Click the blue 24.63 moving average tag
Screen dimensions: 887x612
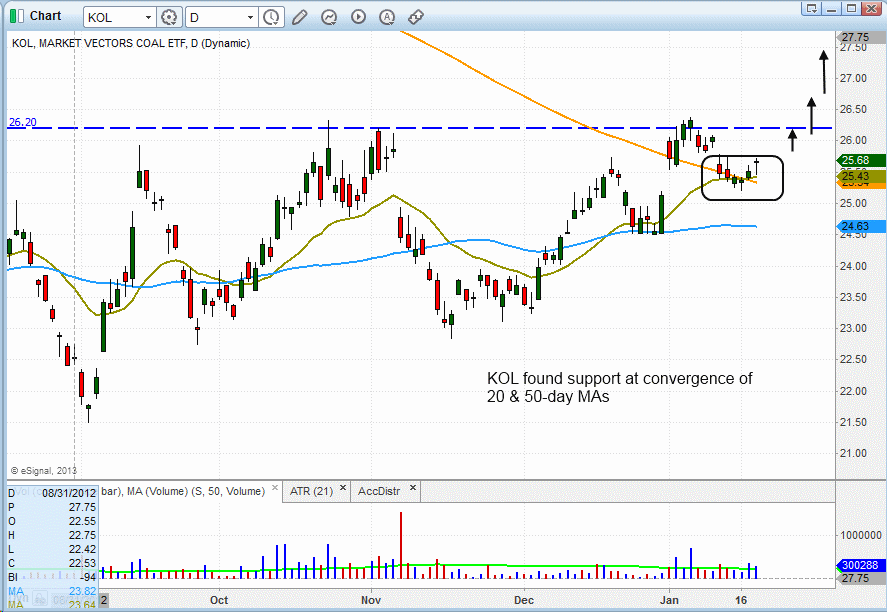tap(860, 226)
